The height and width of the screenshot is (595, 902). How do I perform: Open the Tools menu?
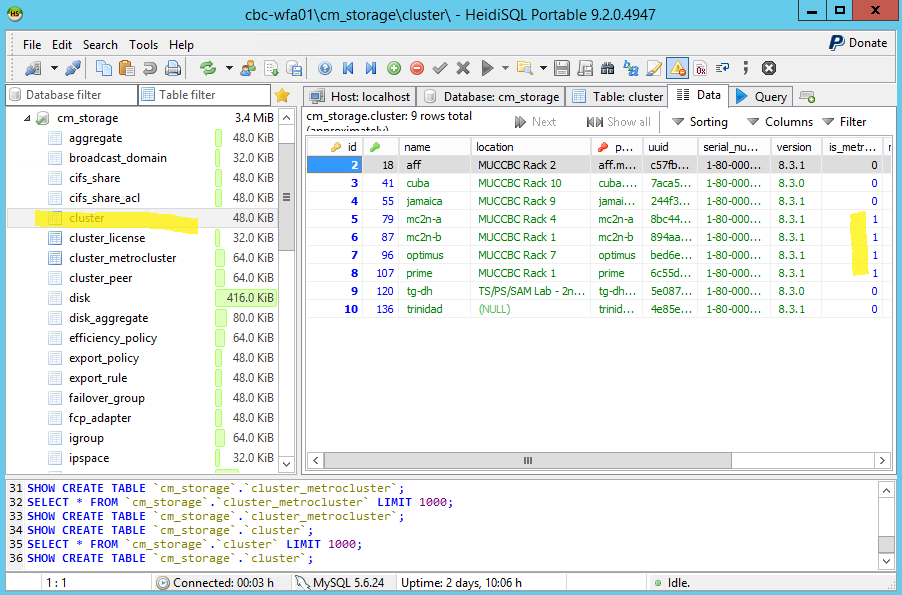[143, 45]
